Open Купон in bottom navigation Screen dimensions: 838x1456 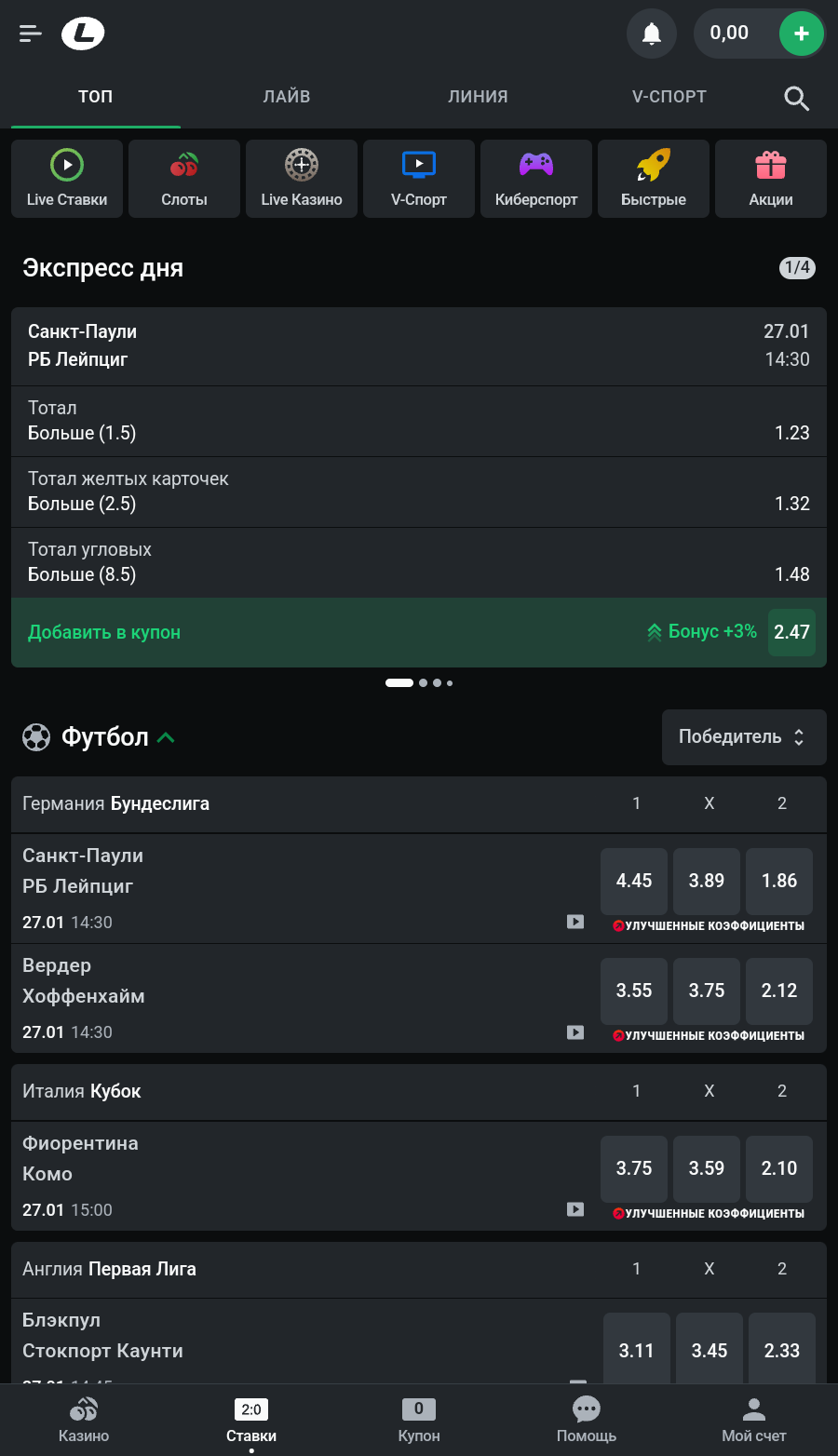click(419, 1420)
